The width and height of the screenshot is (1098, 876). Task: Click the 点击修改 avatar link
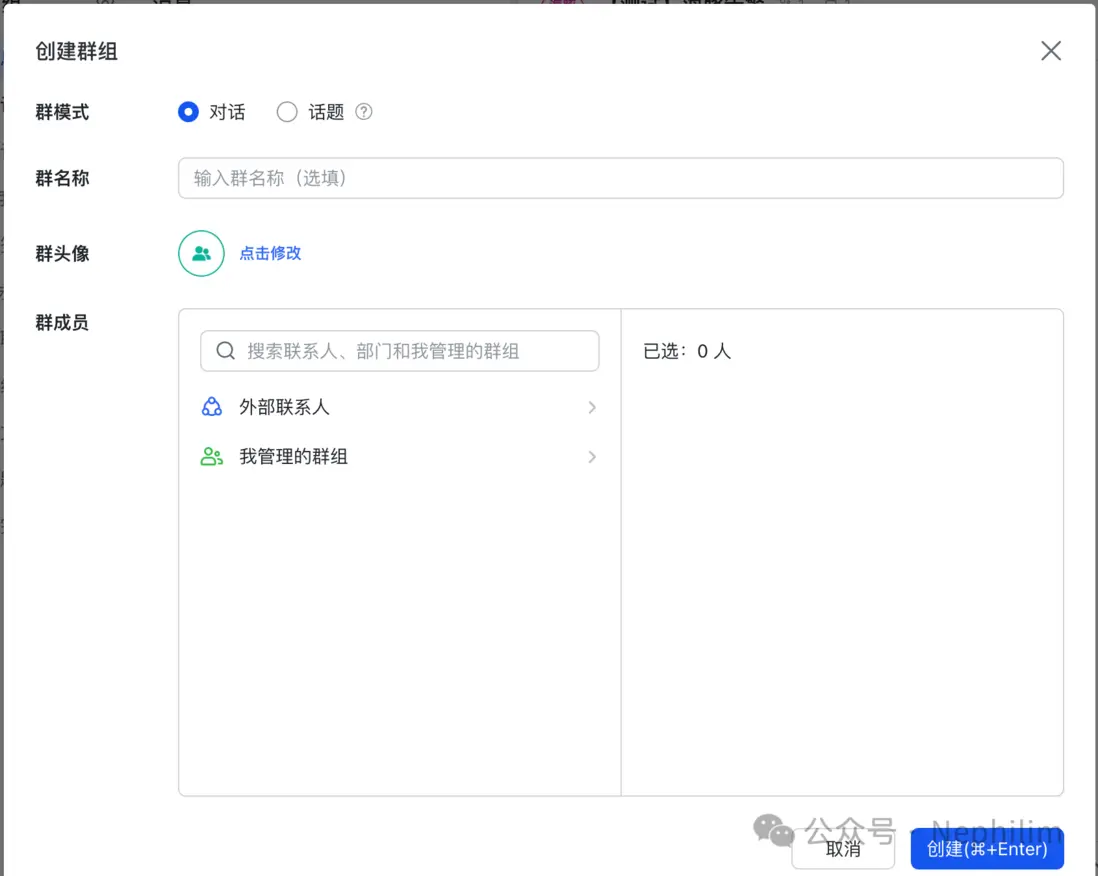tap(269, 253)
